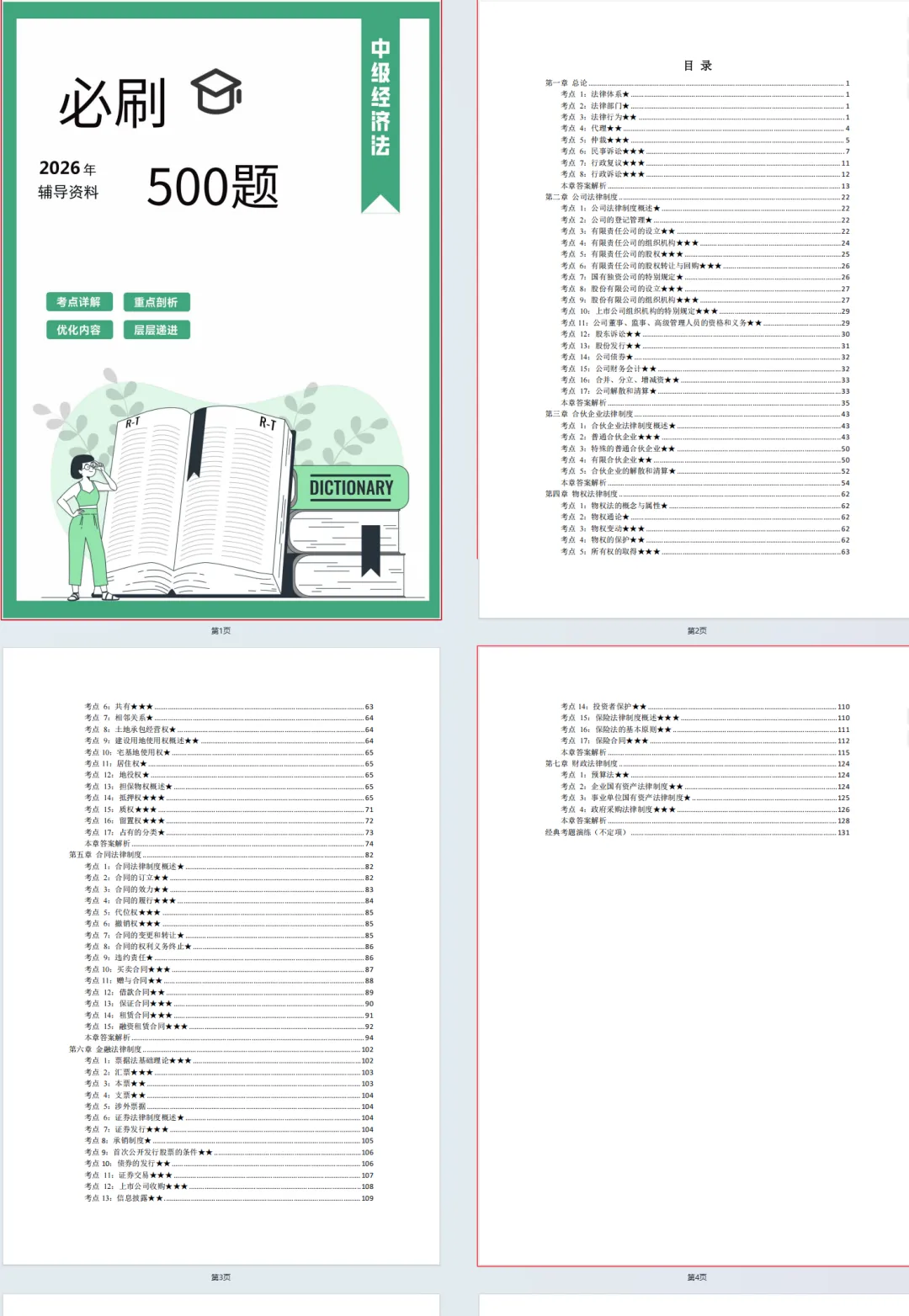Click the 融资租赁合同 entry
This screenshot has width=909, height=1316.
point(229,1027)
